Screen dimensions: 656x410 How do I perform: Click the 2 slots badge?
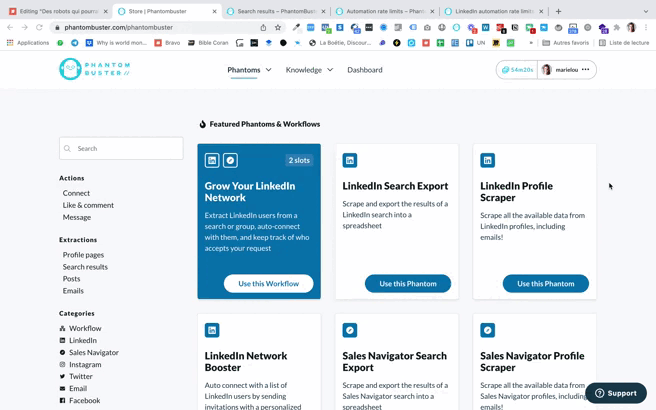(299, 160)
